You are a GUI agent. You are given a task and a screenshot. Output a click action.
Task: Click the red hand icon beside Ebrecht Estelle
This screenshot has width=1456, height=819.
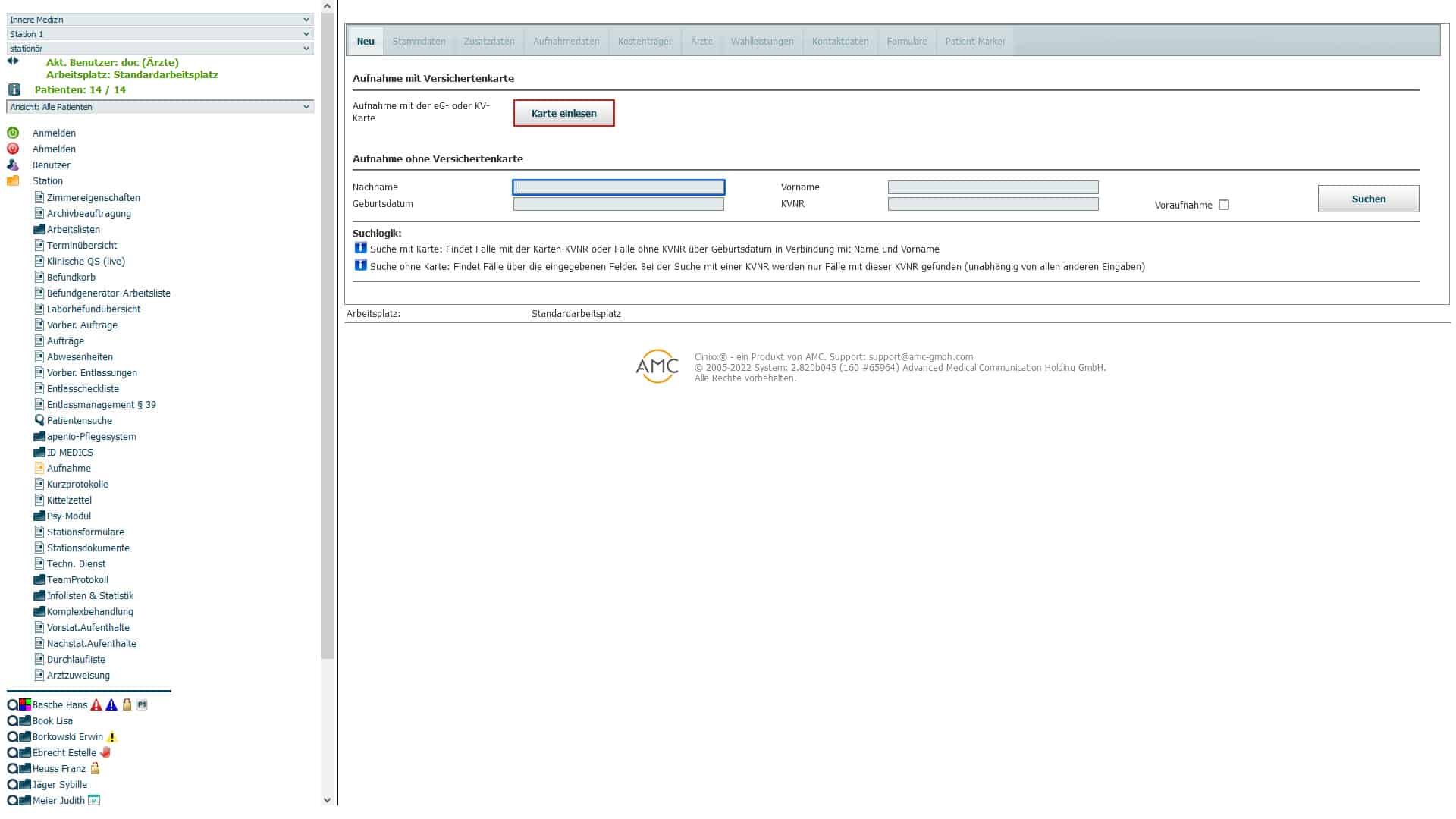(x=105, y=753)
